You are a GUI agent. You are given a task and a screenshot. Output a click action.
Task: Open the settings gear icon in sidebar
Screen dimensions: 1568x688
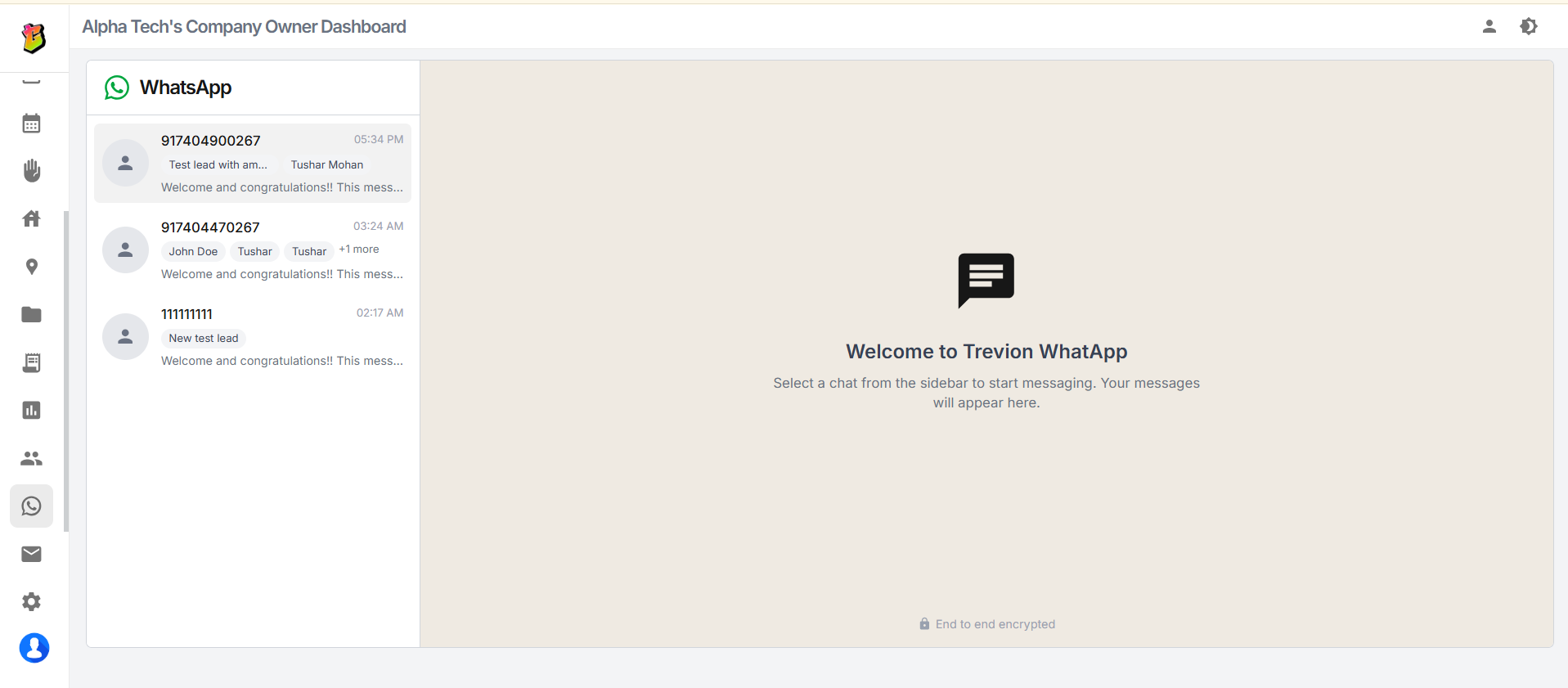31,602
